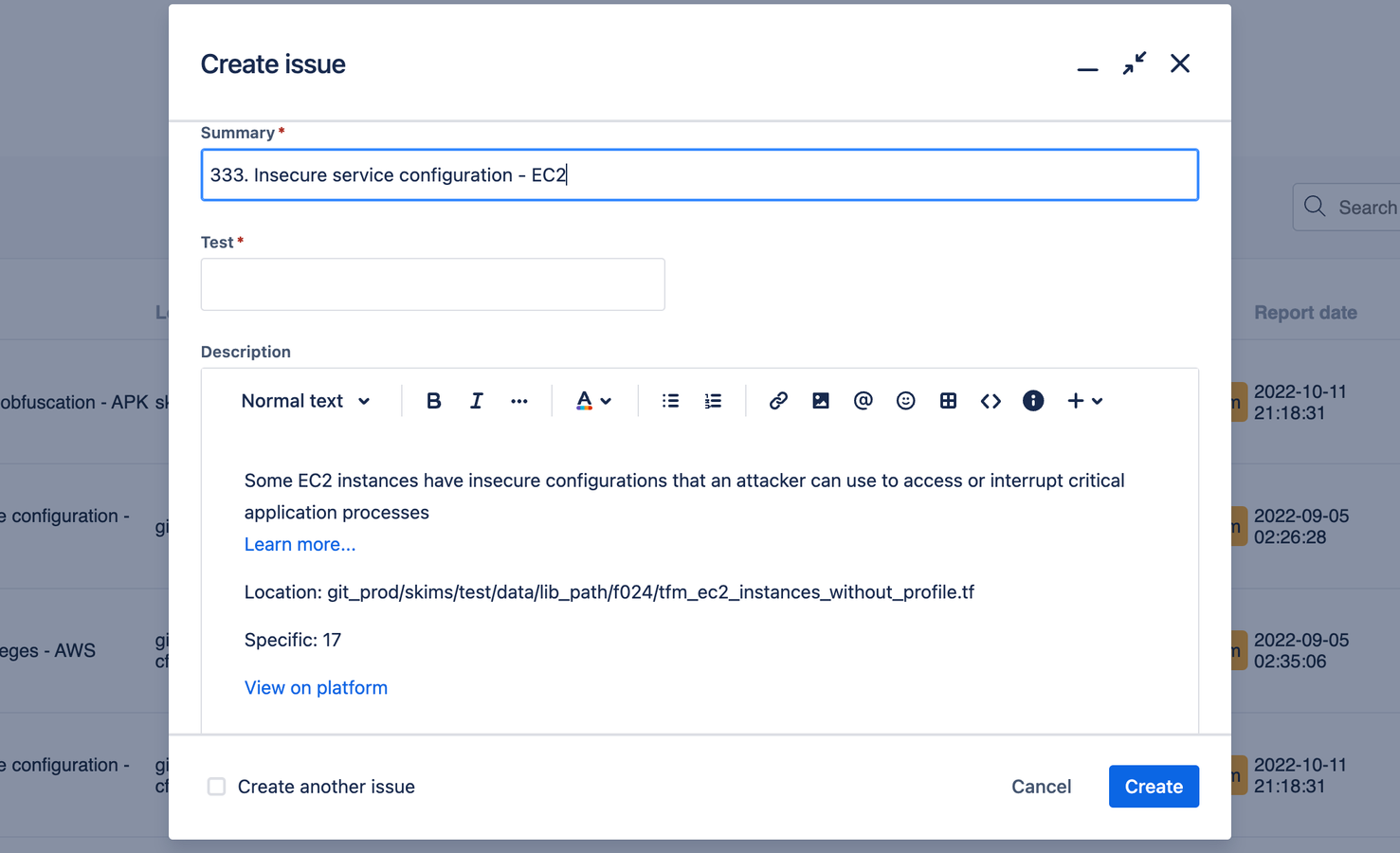The image size is (1400, 853).
Task: Insert a link in description
Action: pos(778,401)
